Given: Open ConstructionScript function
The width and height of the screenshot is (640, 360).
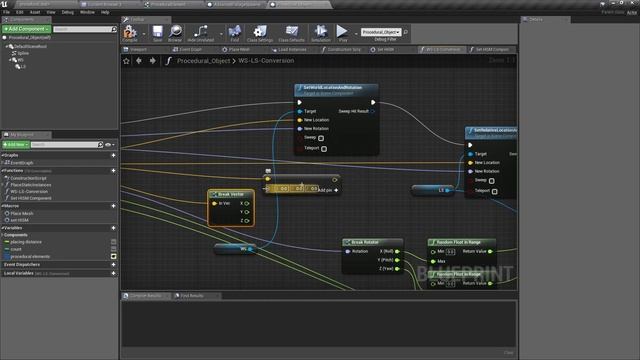Looking at the screenshot, I should click(28, 178).
